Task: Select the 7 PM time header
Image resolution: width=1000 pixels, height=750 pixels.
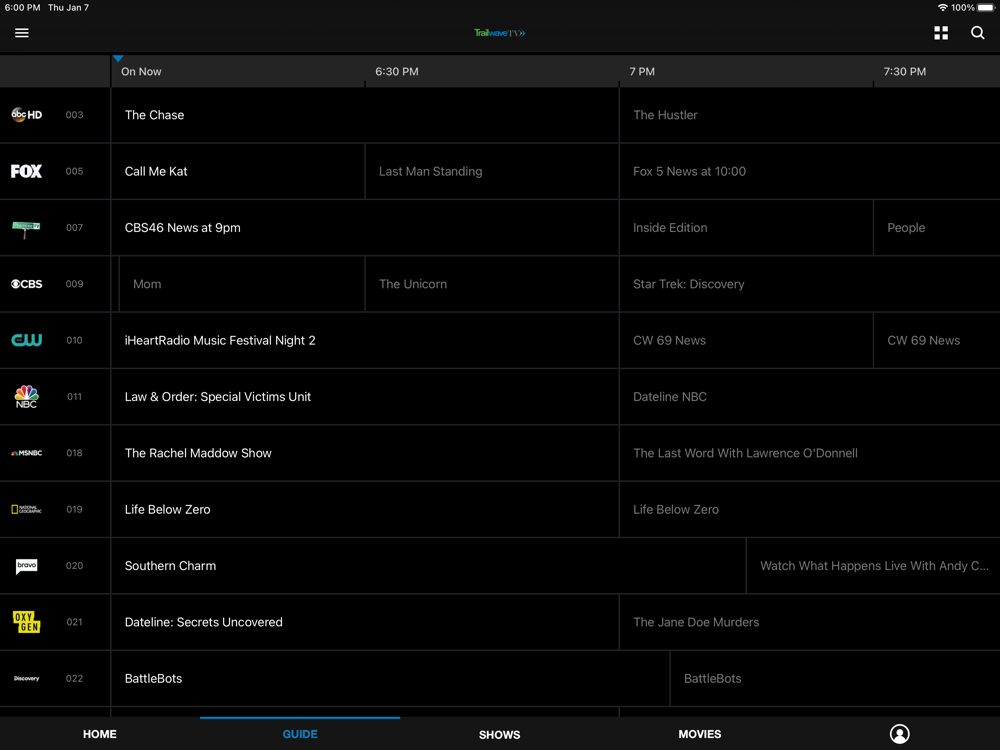Action: click(x=642, y=71)
